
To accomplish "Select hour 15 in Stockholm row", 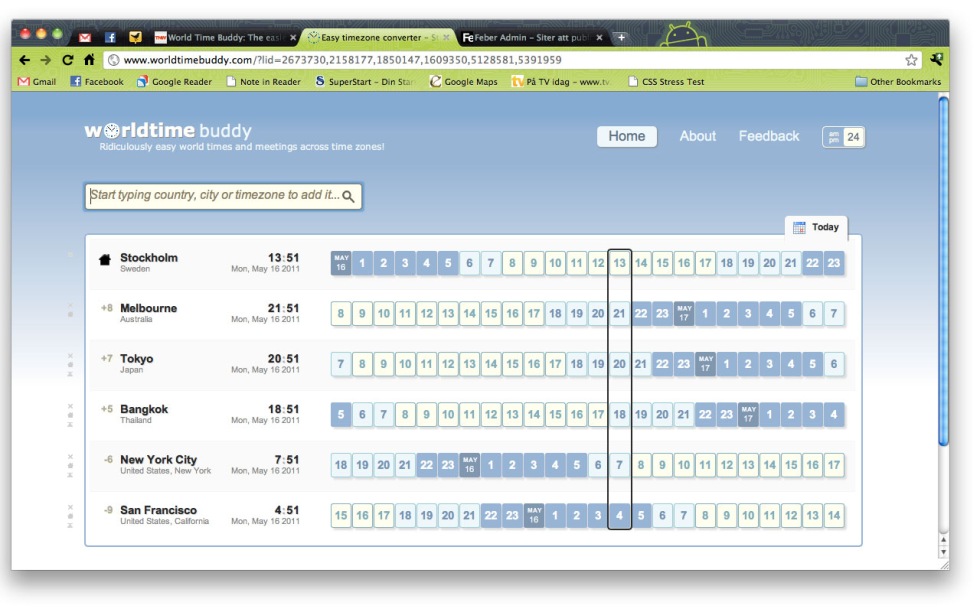I will point(662,264).
